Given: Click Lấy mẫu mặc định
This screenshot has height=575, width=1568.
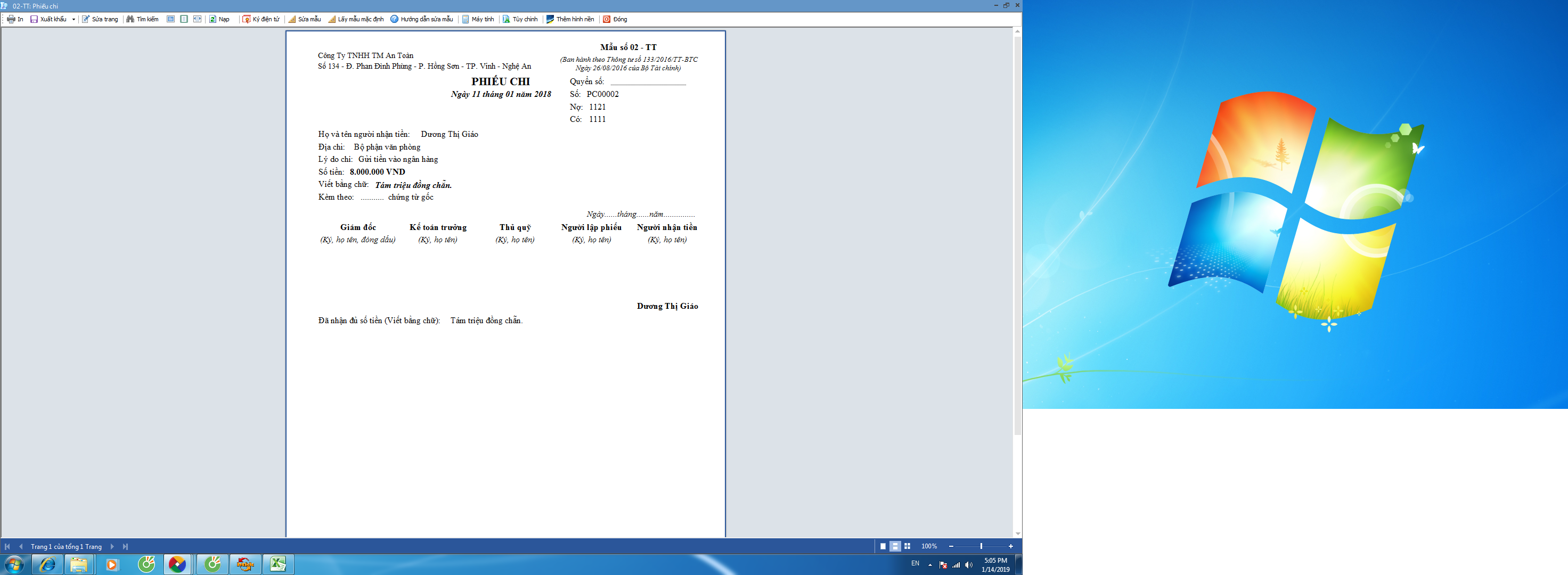Looking at the screenshot, I should 356,20.
